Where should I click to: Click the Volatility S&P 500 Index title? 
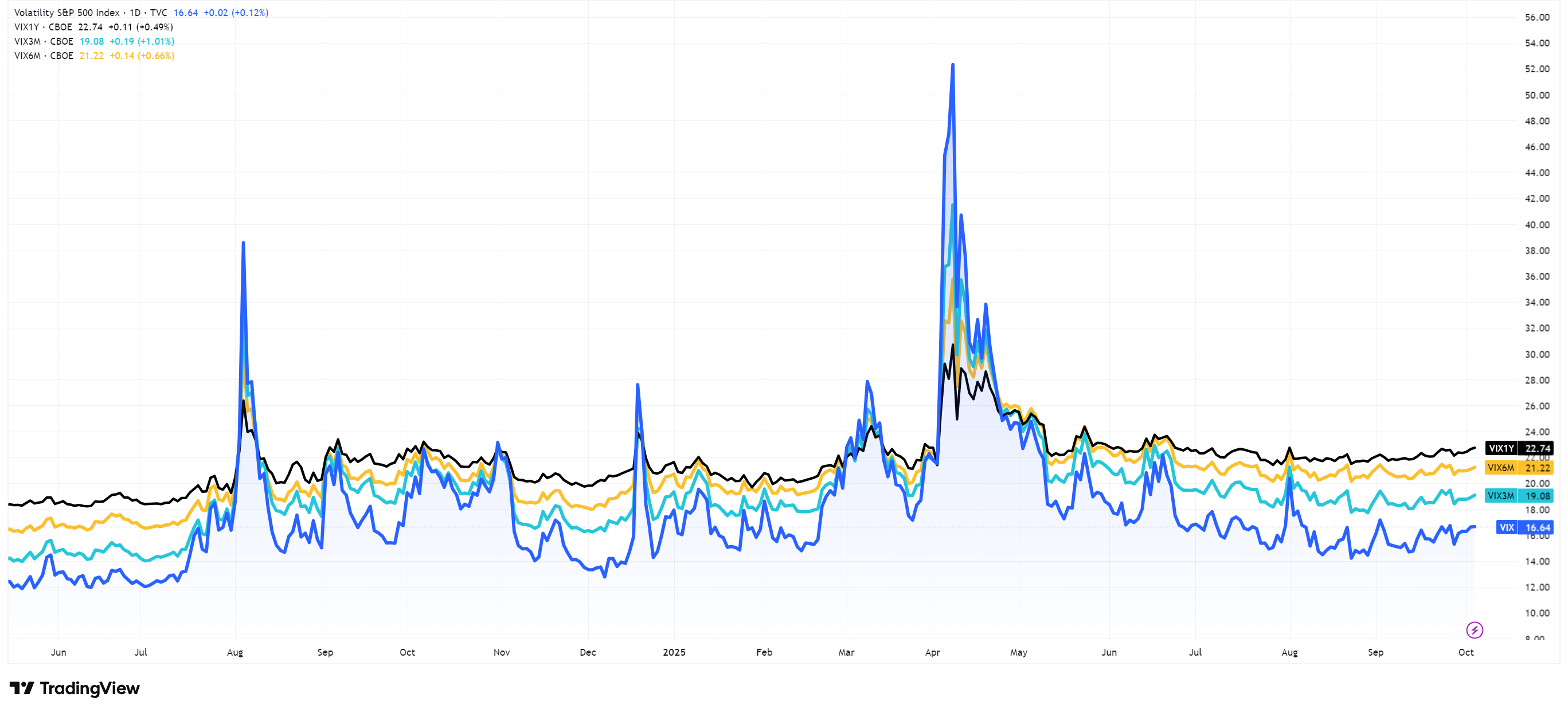click(67, 13)
